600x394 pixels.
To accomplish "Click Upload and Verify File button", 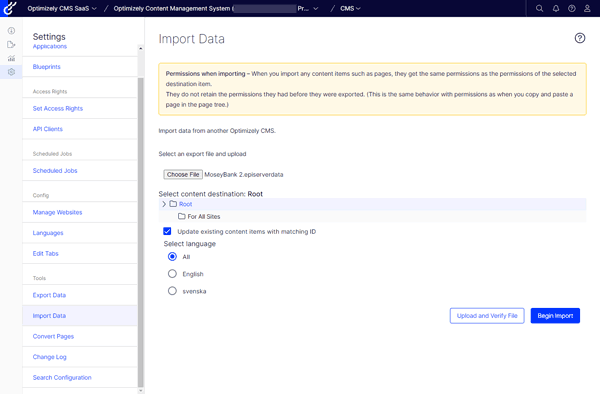I will (x=487, y=316).
